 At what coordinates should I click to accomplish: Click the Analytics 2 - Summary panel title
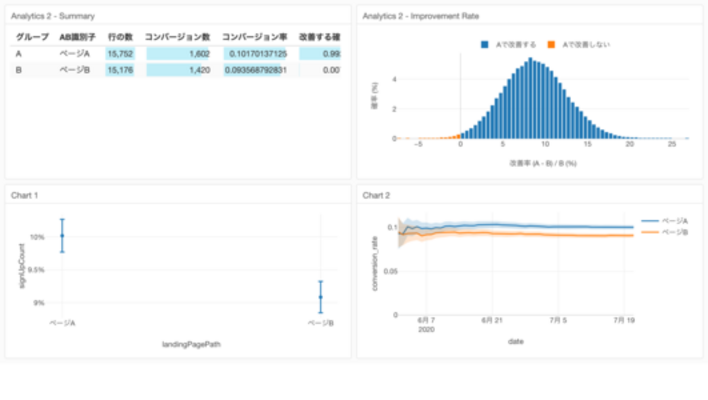(53, 16)
